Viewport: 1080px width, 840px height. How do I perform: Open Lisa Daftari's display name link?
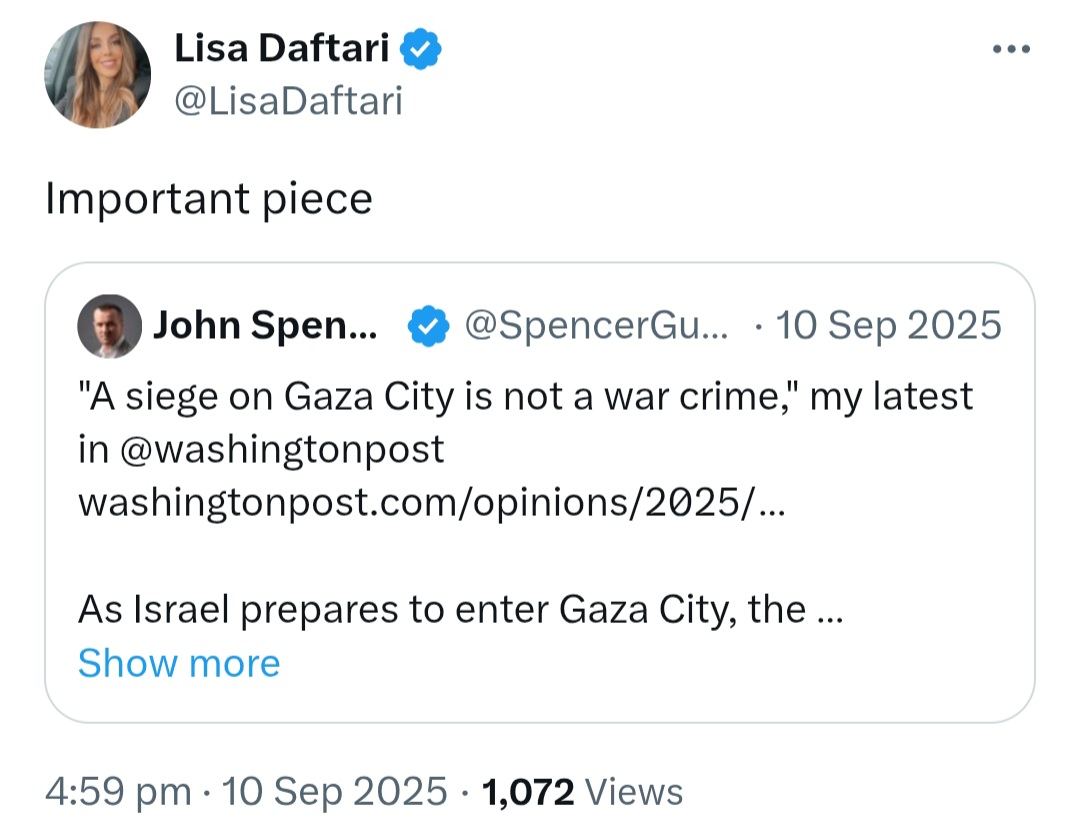pyautogui.click(x=281, y=48)
